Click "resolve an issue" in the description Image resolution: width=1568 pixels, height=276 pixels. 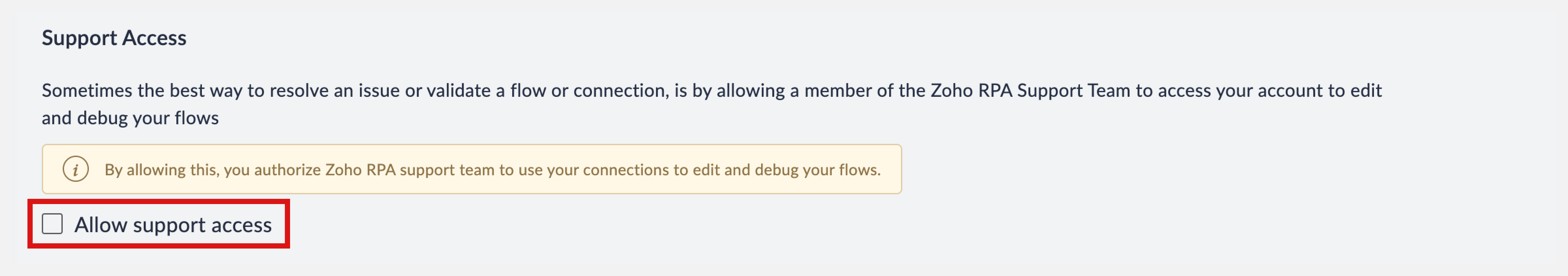[x=335, y=90]
